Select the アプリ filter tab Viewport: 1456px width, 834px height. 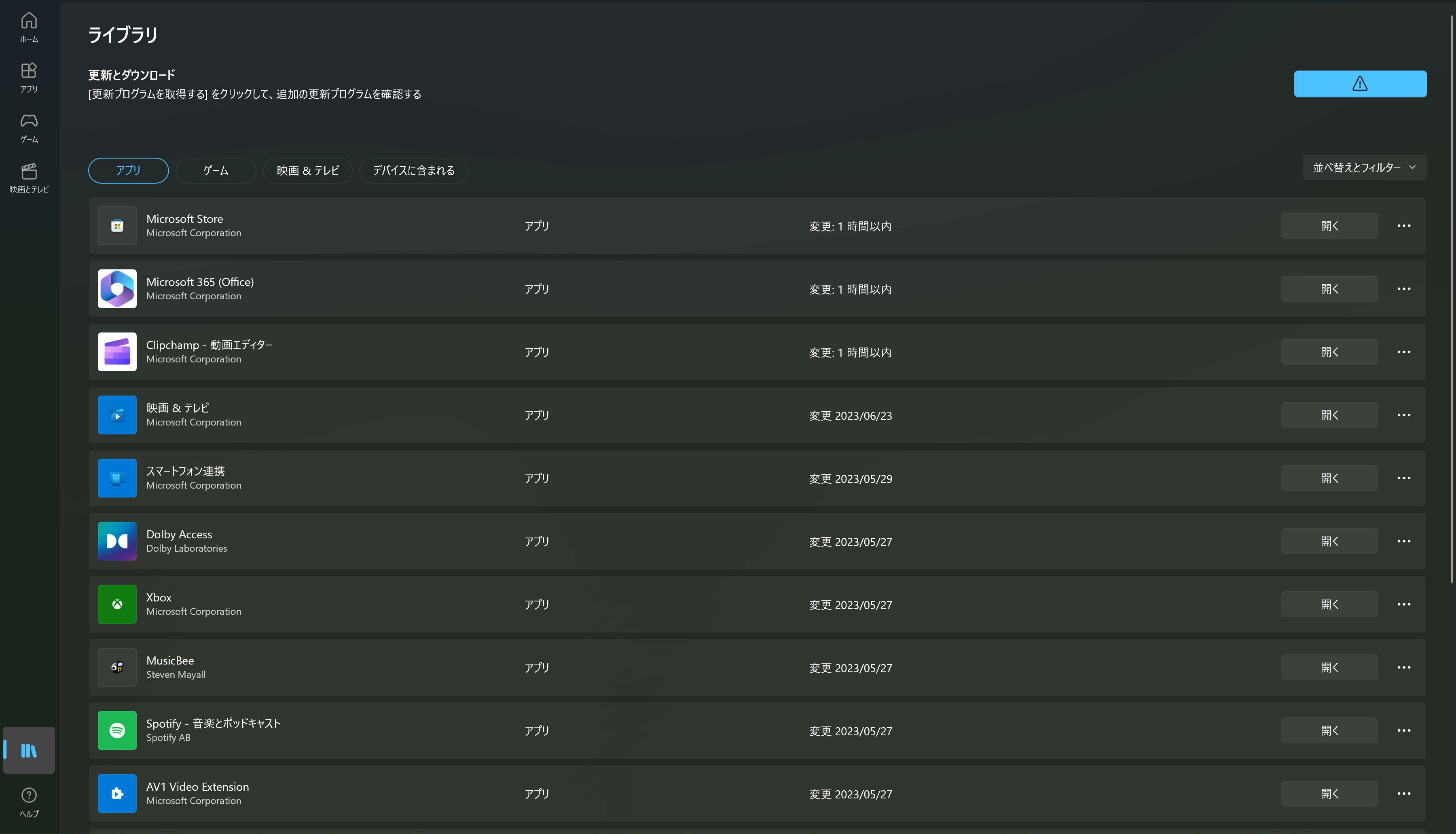click(128, 170)
